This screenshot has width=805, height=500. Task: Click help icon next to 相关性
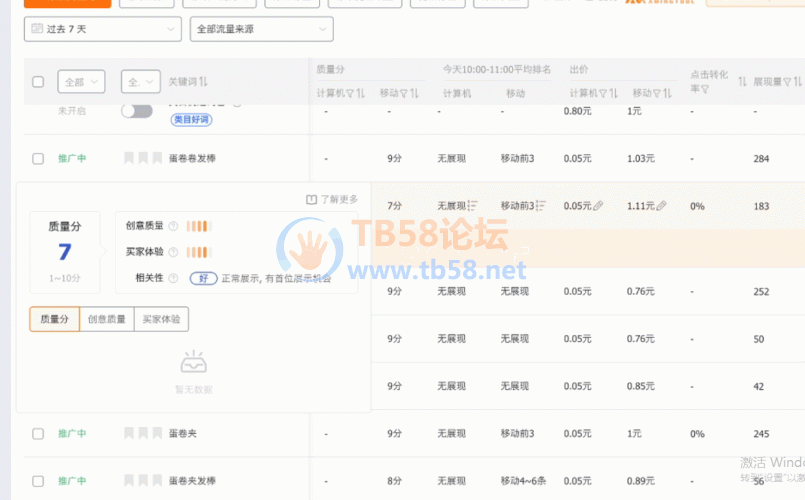(x=173, y=278)
